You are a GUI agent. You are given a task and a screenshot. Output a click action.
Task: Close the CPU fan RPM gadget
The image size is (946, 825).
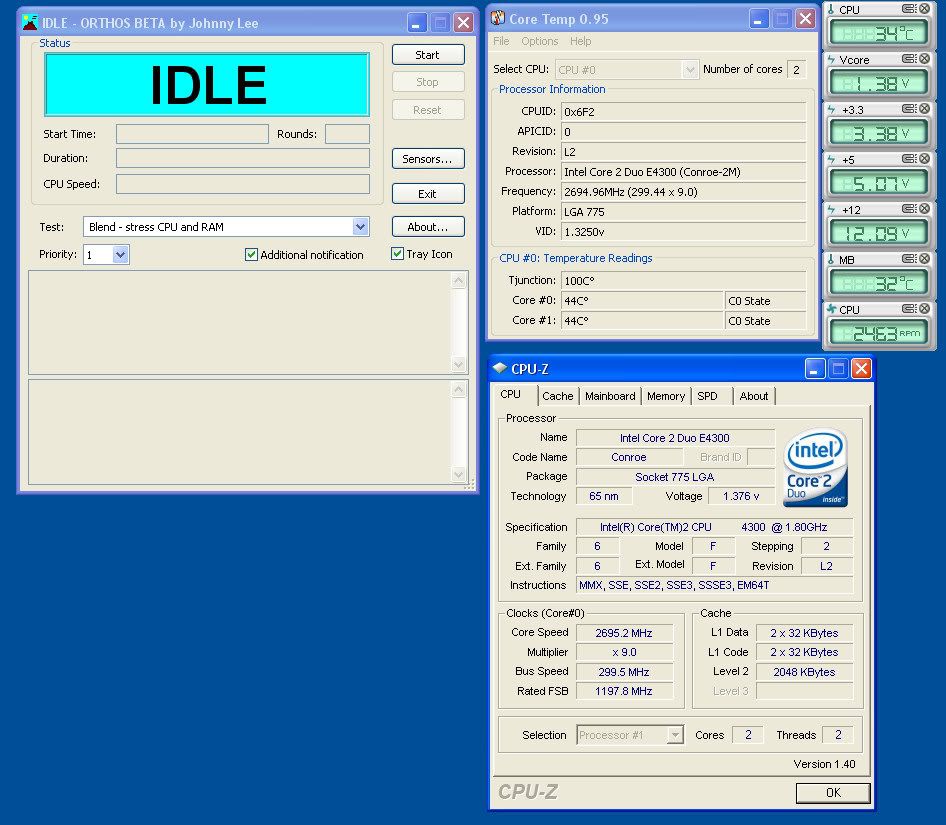click(924, 309)
